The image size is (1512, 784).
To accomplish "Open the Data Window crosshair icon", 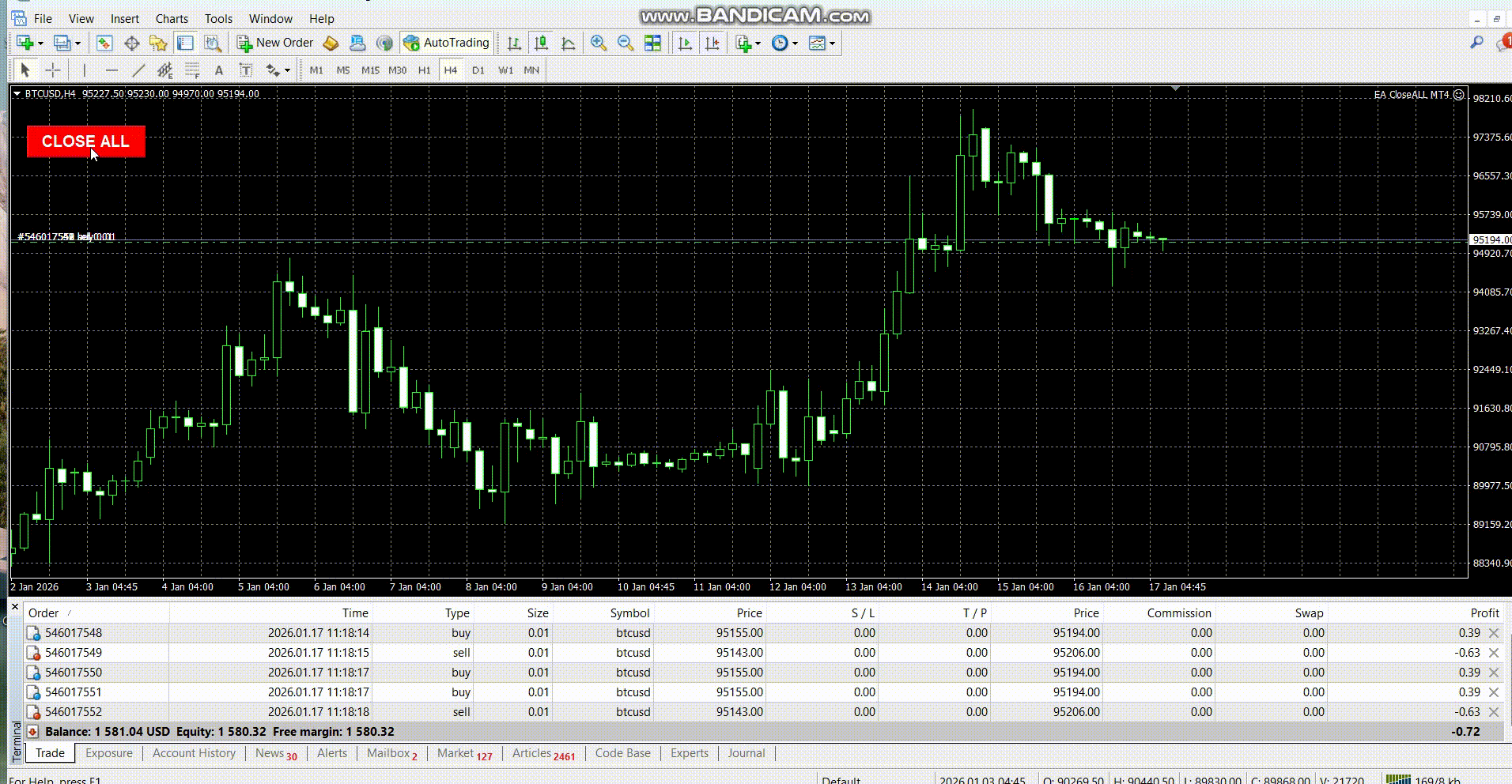I will (132, 43).
